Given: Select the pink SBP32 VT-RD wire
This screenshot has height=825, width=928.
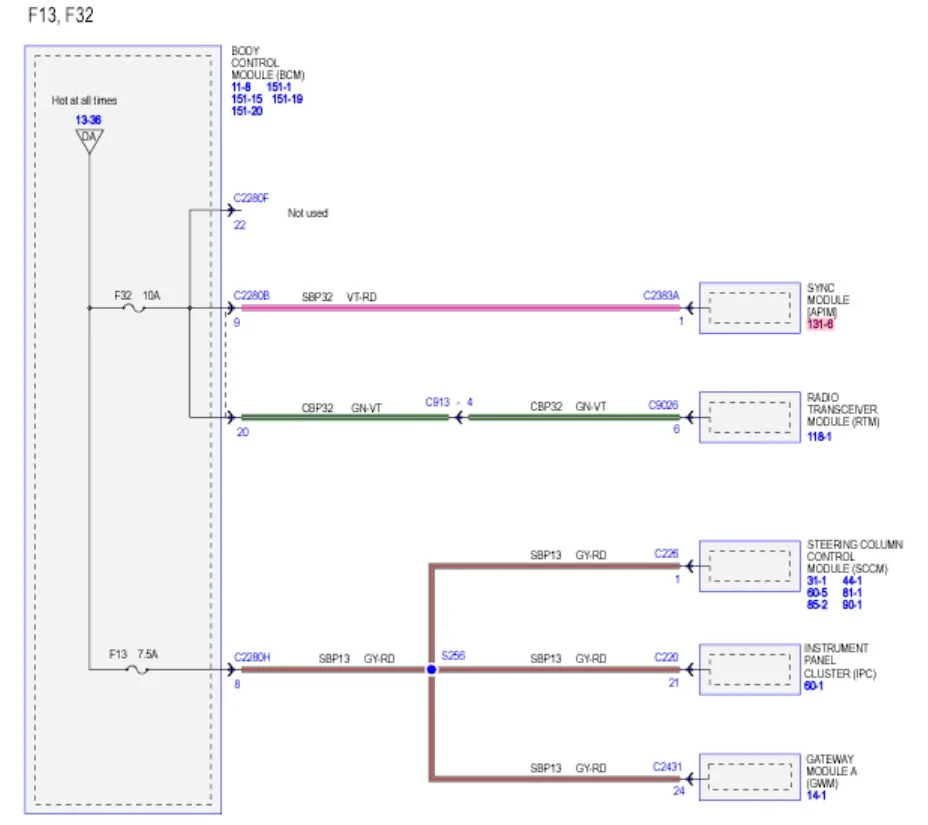Looking at the screenshot, I should click(x=460, y=308).
